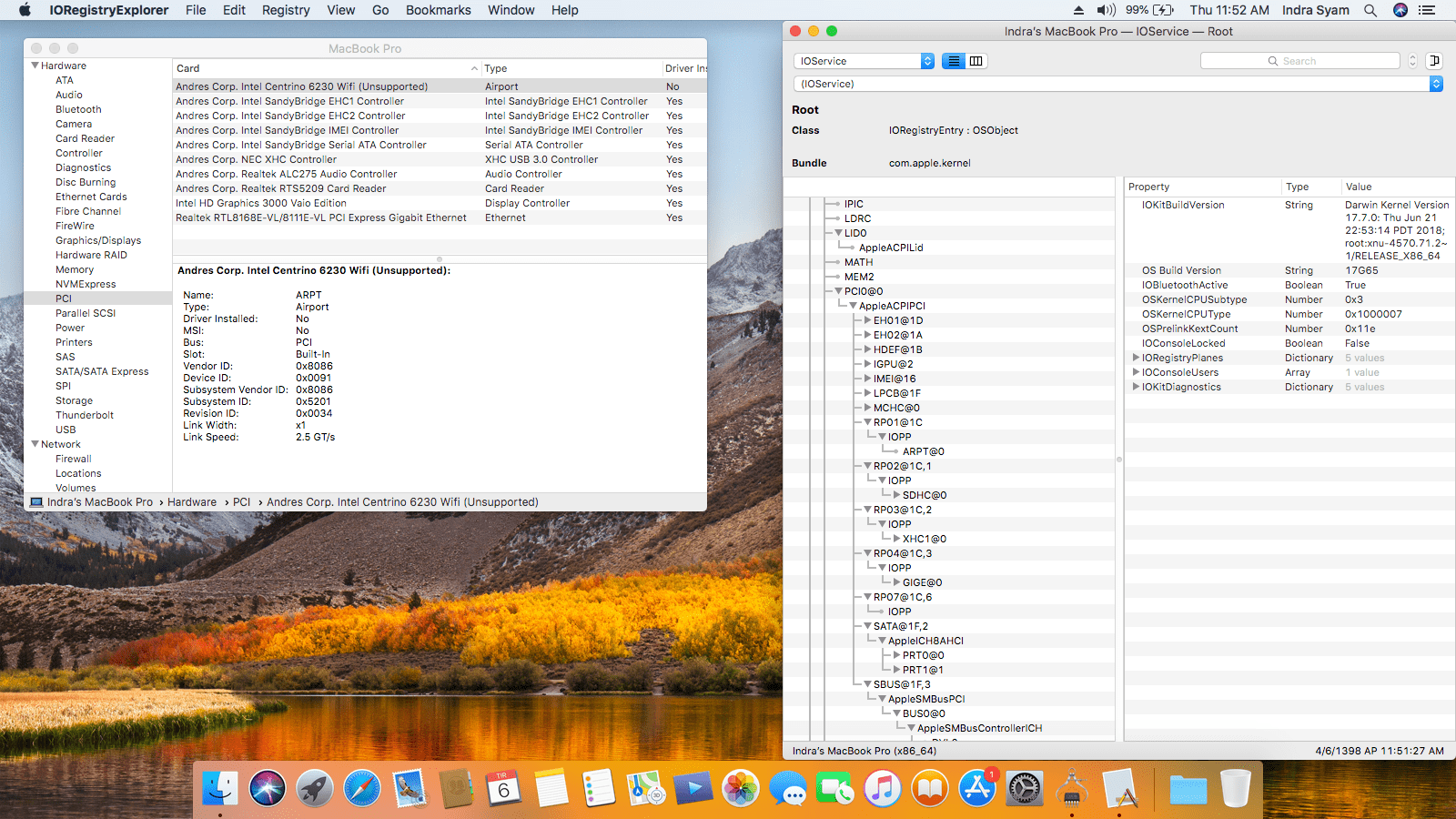
Task: Select ARPT@0 in the registry tree
Action: [924, 451]
